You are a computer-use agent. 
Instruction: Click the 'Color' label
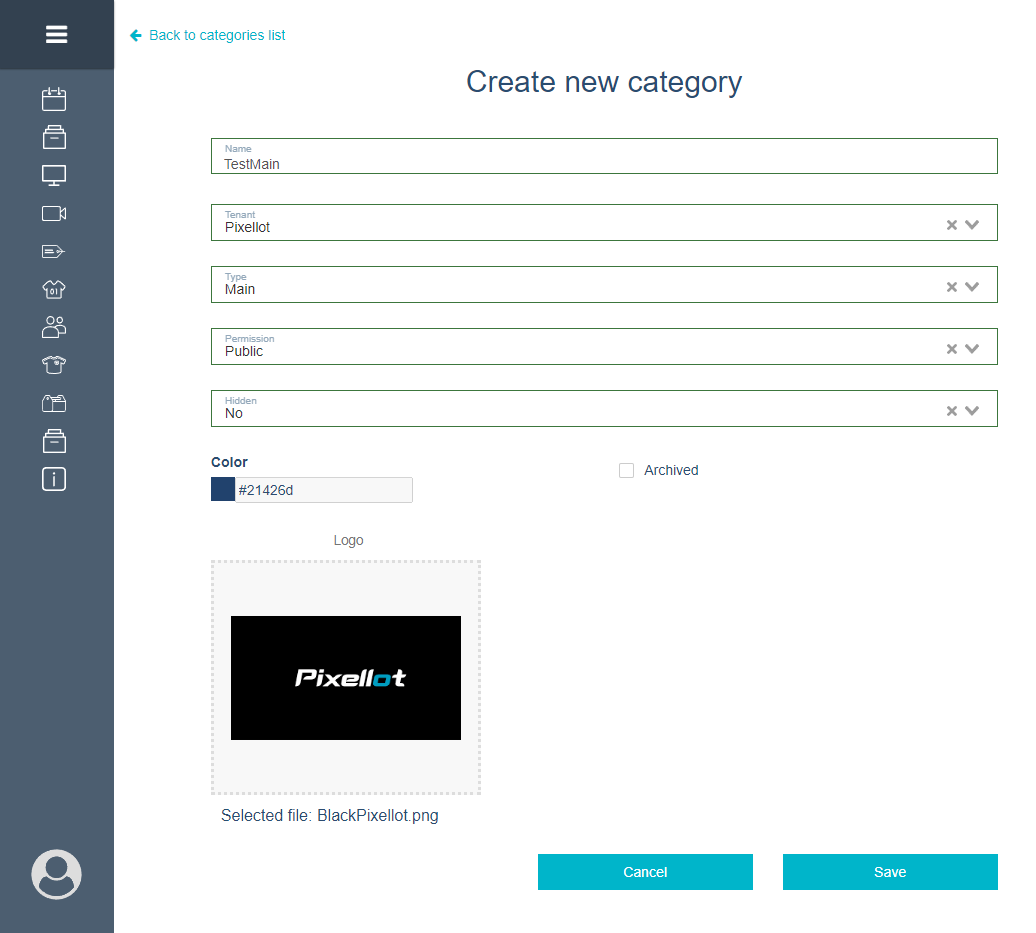click(x=229, y=462)
